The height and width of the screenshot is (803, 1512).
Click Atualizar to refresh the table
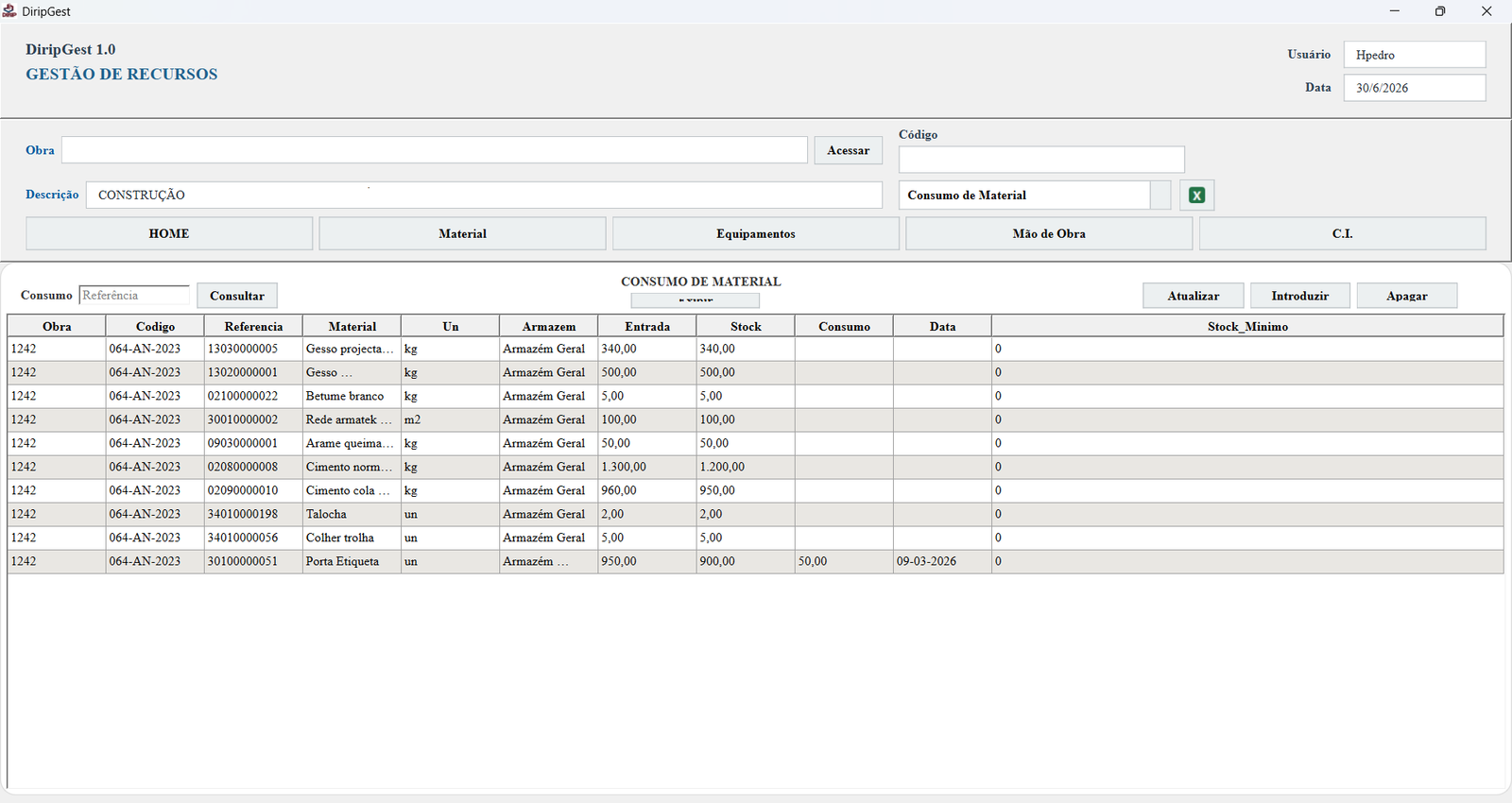point(1194,296)
